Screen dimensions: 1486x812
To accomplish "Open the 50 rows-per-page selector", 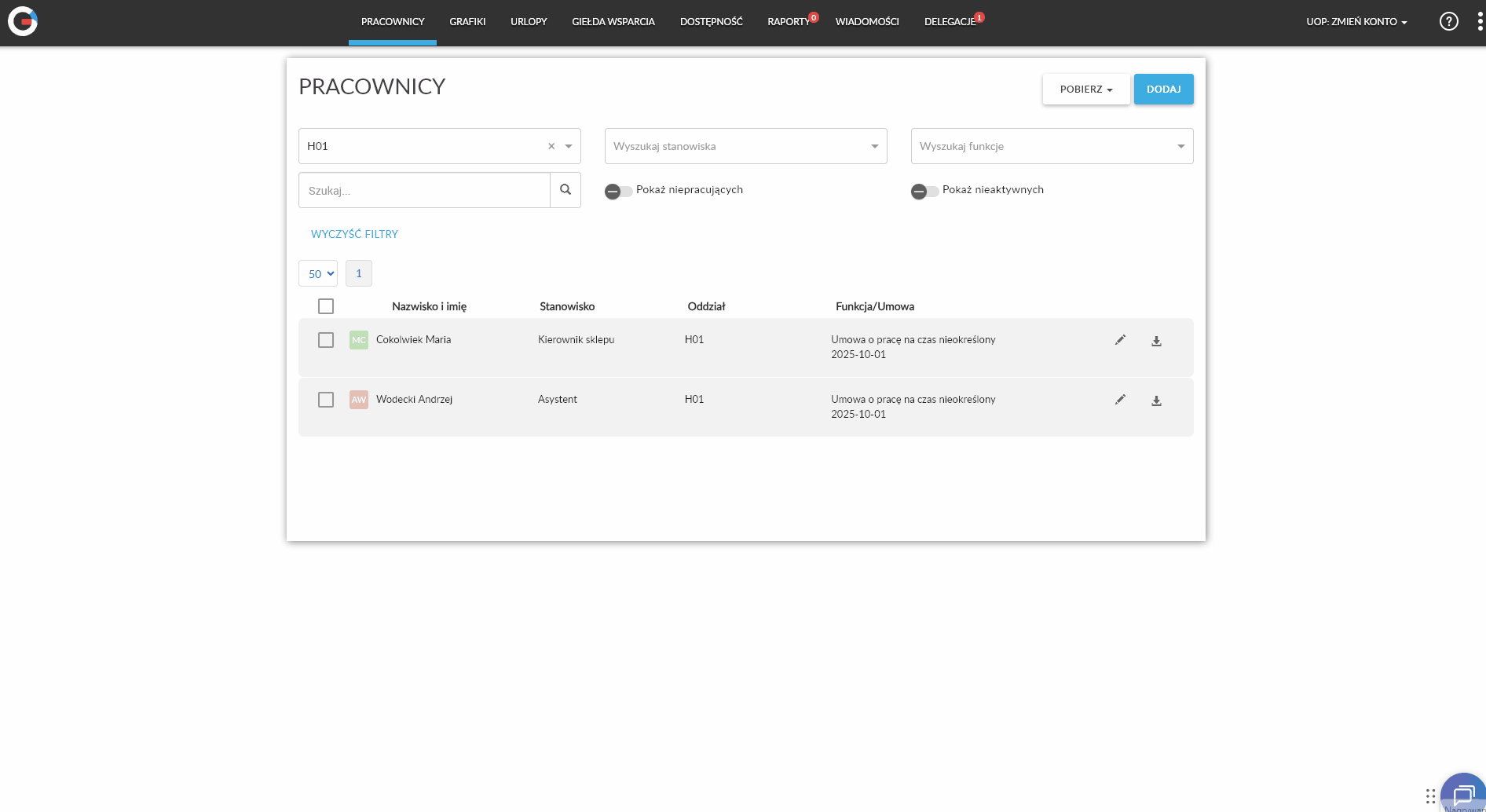I will click(318, 273).
